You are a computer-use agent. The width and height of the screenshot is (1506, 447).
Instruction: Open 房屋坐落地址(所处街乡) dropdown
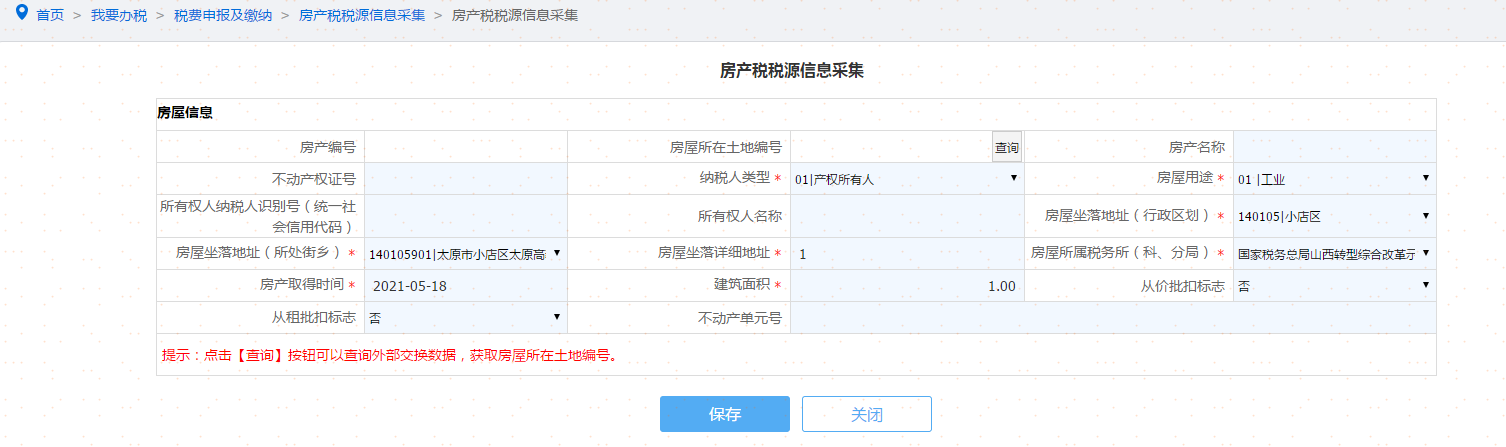465,253
